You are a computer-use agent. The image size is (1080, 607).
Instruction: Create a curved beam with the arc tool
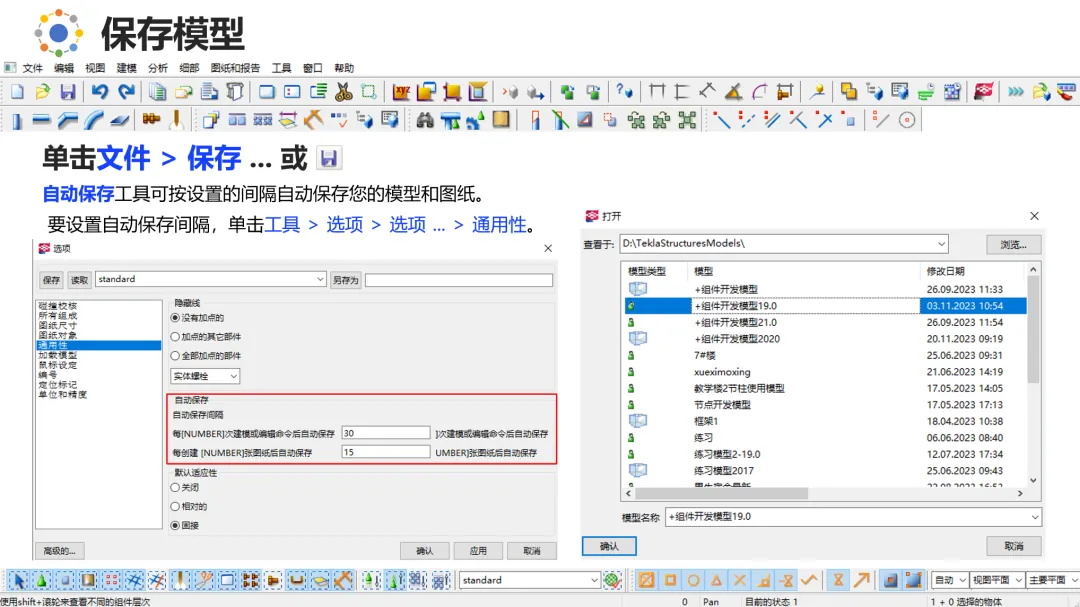[94, 121]
